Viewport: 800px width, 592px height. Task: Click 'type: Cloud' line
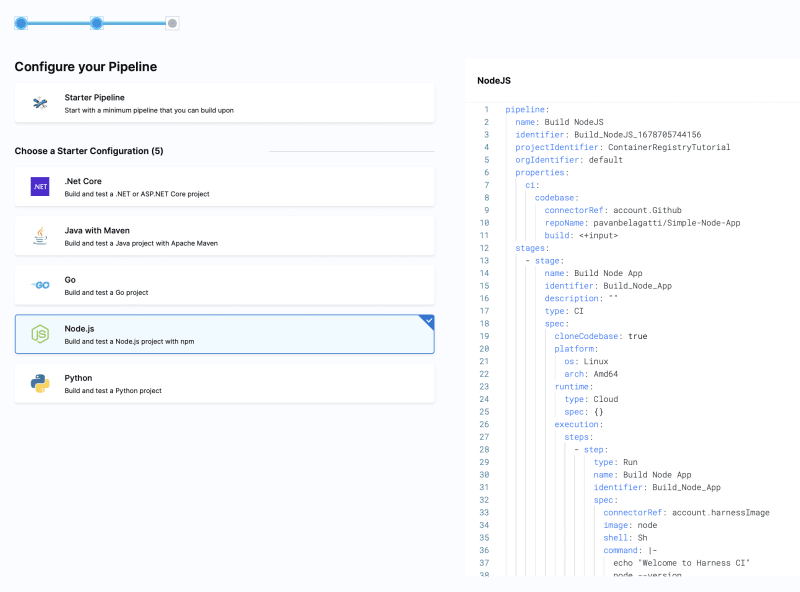pos(591,399)
